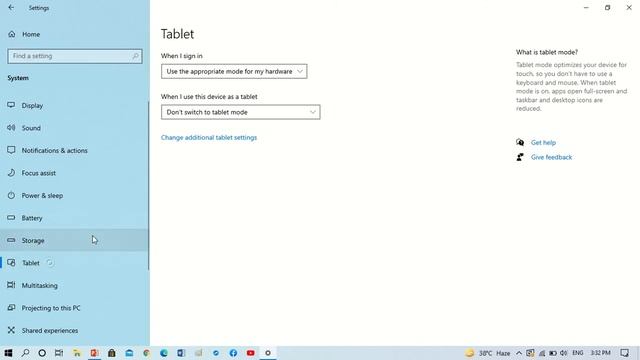
Task: Launch Cortana from the taskbar
Action: click(x=42, y=353)
